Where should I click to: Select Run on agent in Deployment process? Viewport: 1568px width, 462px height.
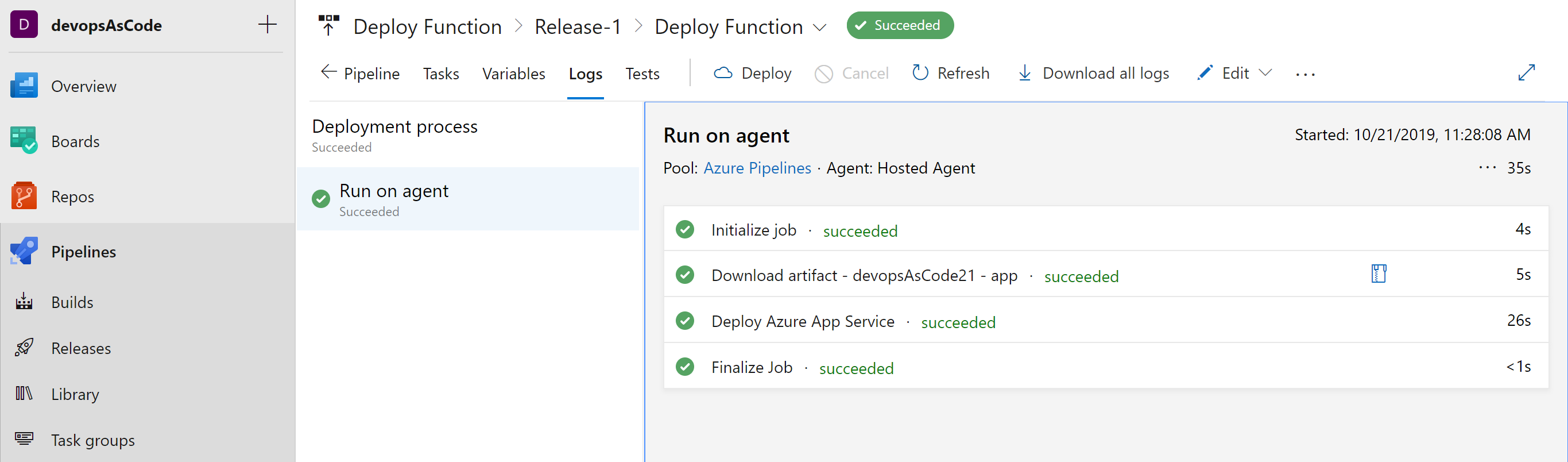coord(393,199)
